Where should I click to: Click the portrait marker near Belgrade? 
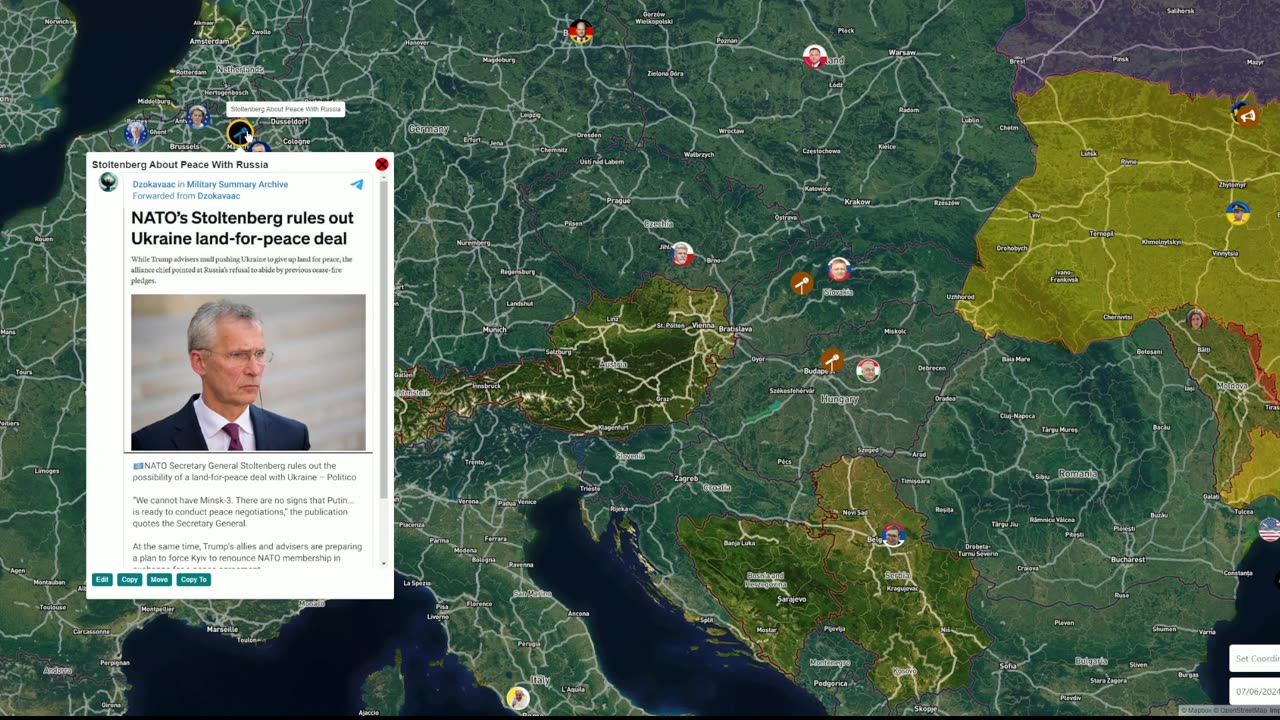893,535
